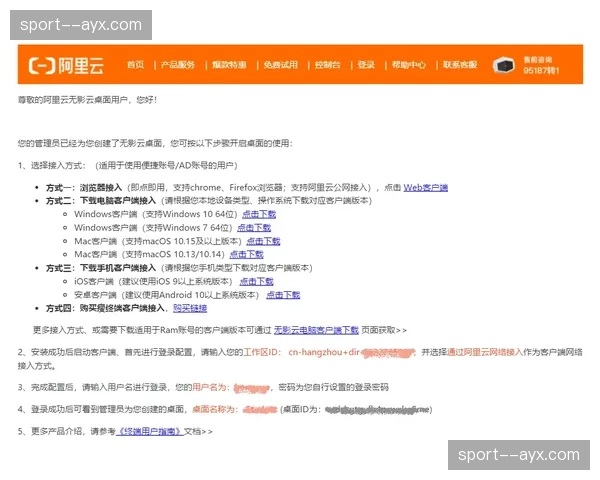Screen dimensions: 600x480
Task: Click the 用户名为 label text
Action: [209, 387]
